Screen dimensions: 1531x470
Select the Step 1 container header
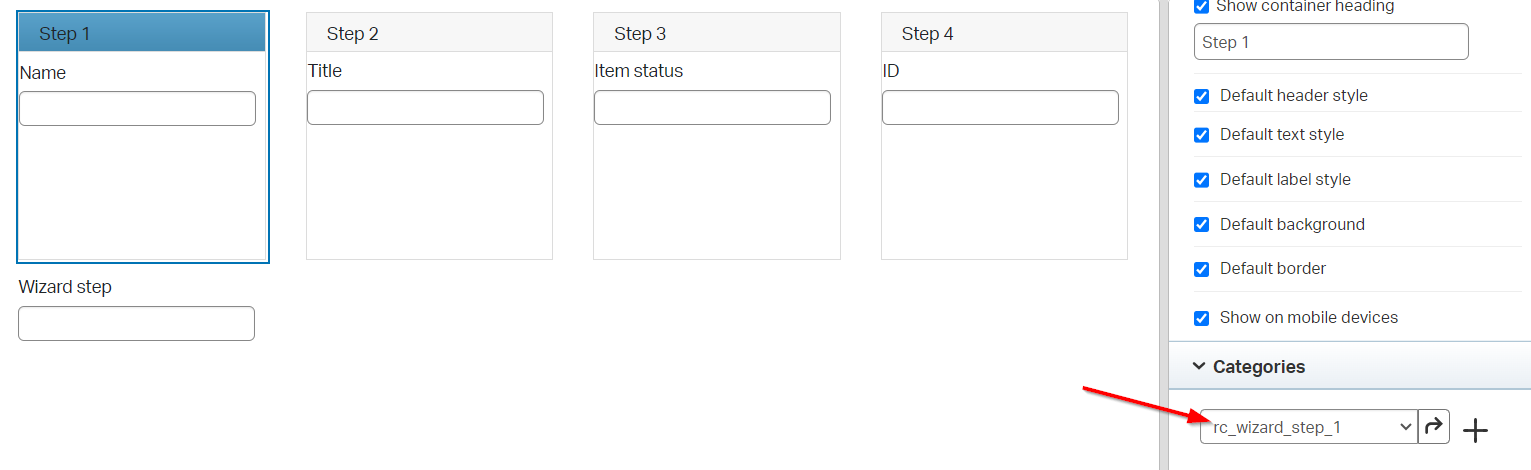(x=142, y=34)
